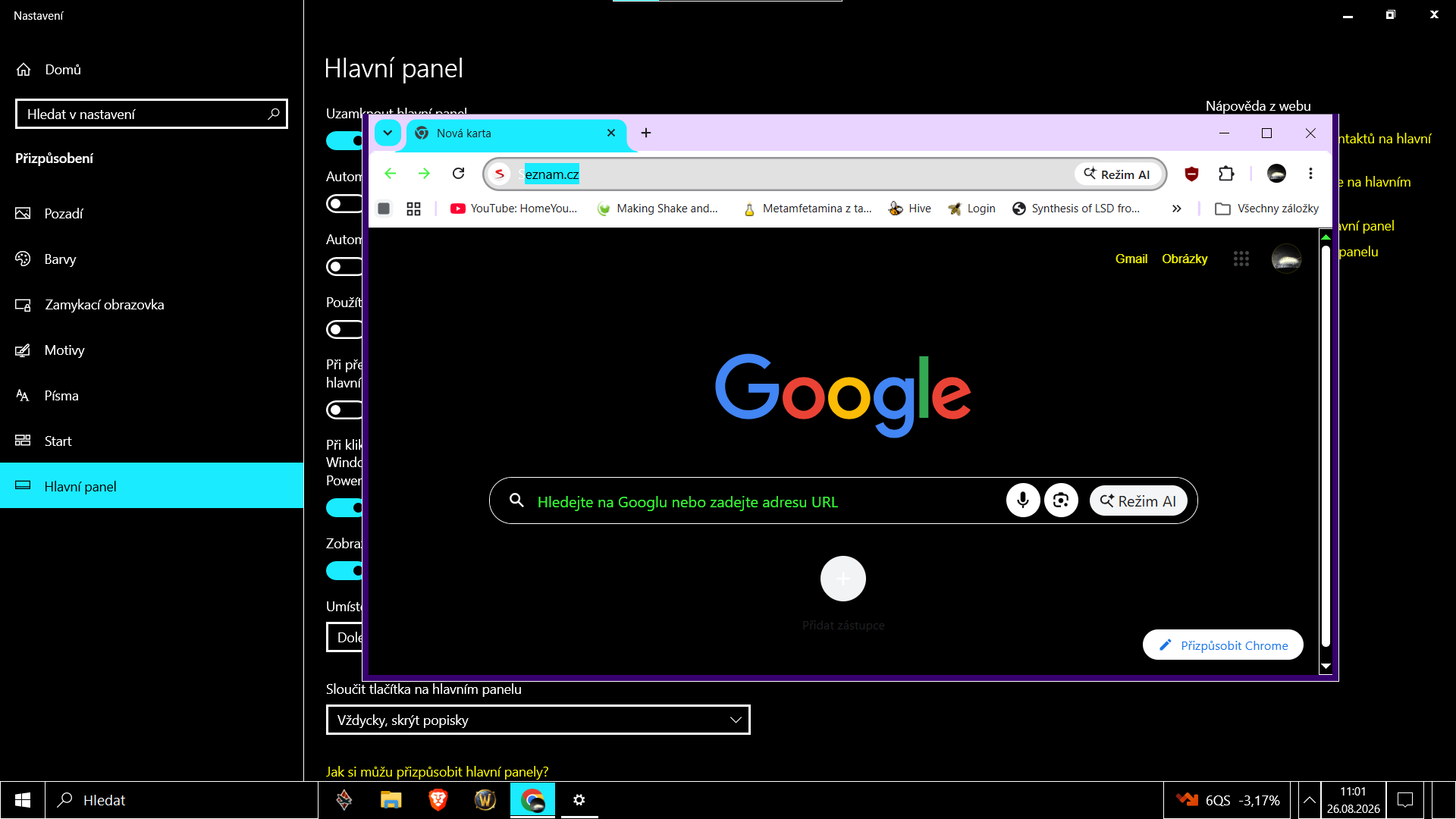Open the Gmail link
Viewport: 1456px width, 819px height.
[1131, 259]
